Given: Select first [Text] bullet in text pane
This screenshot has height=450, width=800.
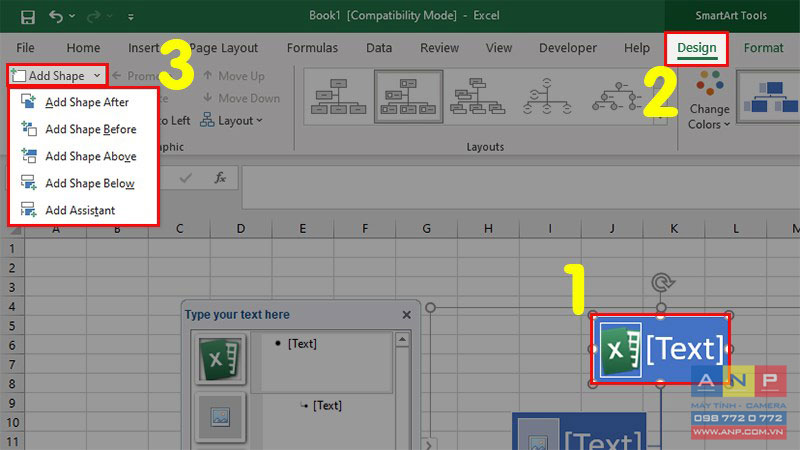Looking at the screenshot, I should [302, 344].
